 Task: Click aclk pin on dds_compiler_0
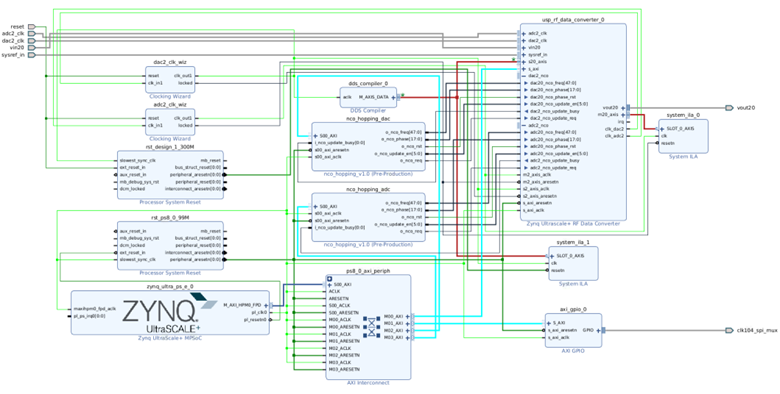pos(347,98)
